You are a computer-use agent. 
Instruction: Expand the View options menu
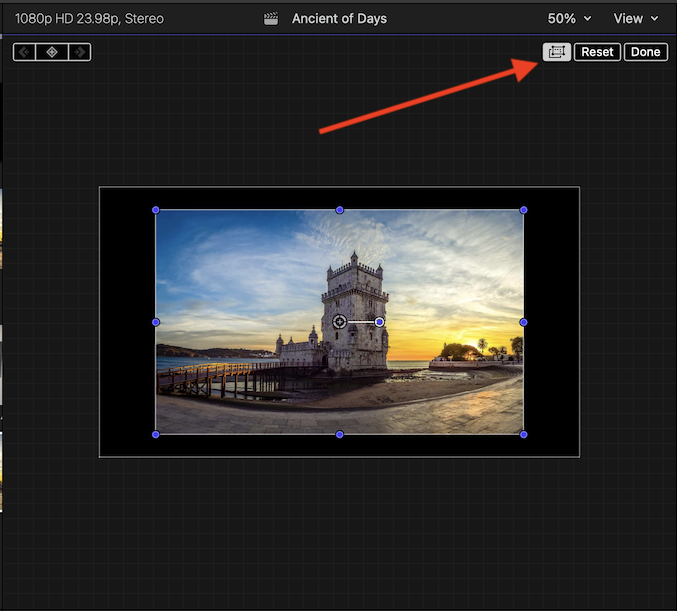point(636,19)
